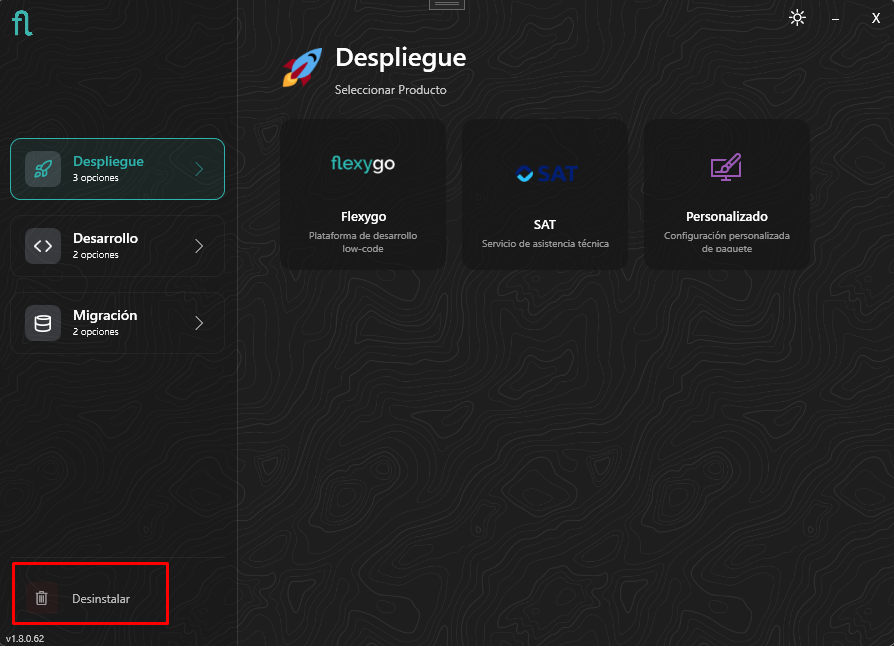Screen dimensions: 894x646
Task: Click the drag handle at window top
Action: (x=447, y=4)
